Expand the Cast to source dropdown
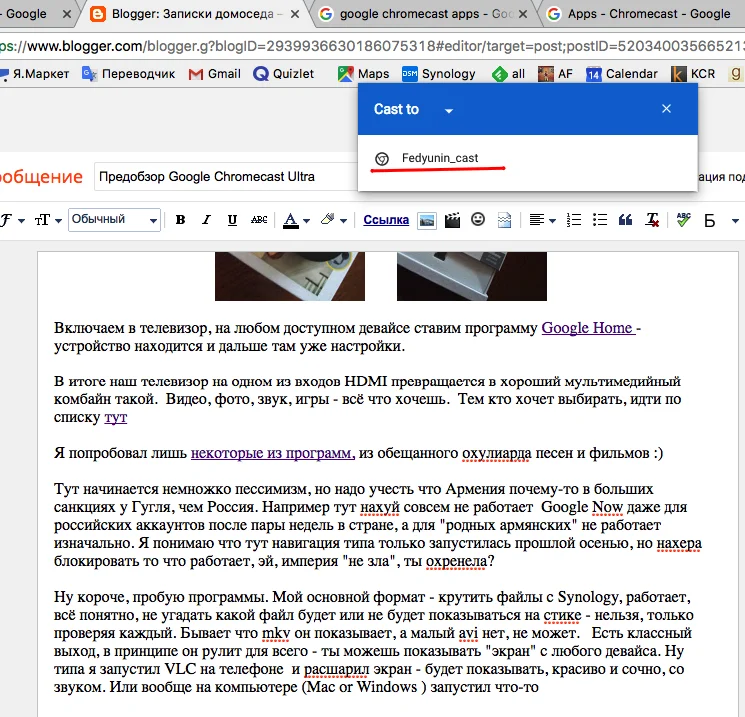 coord(449,110)
